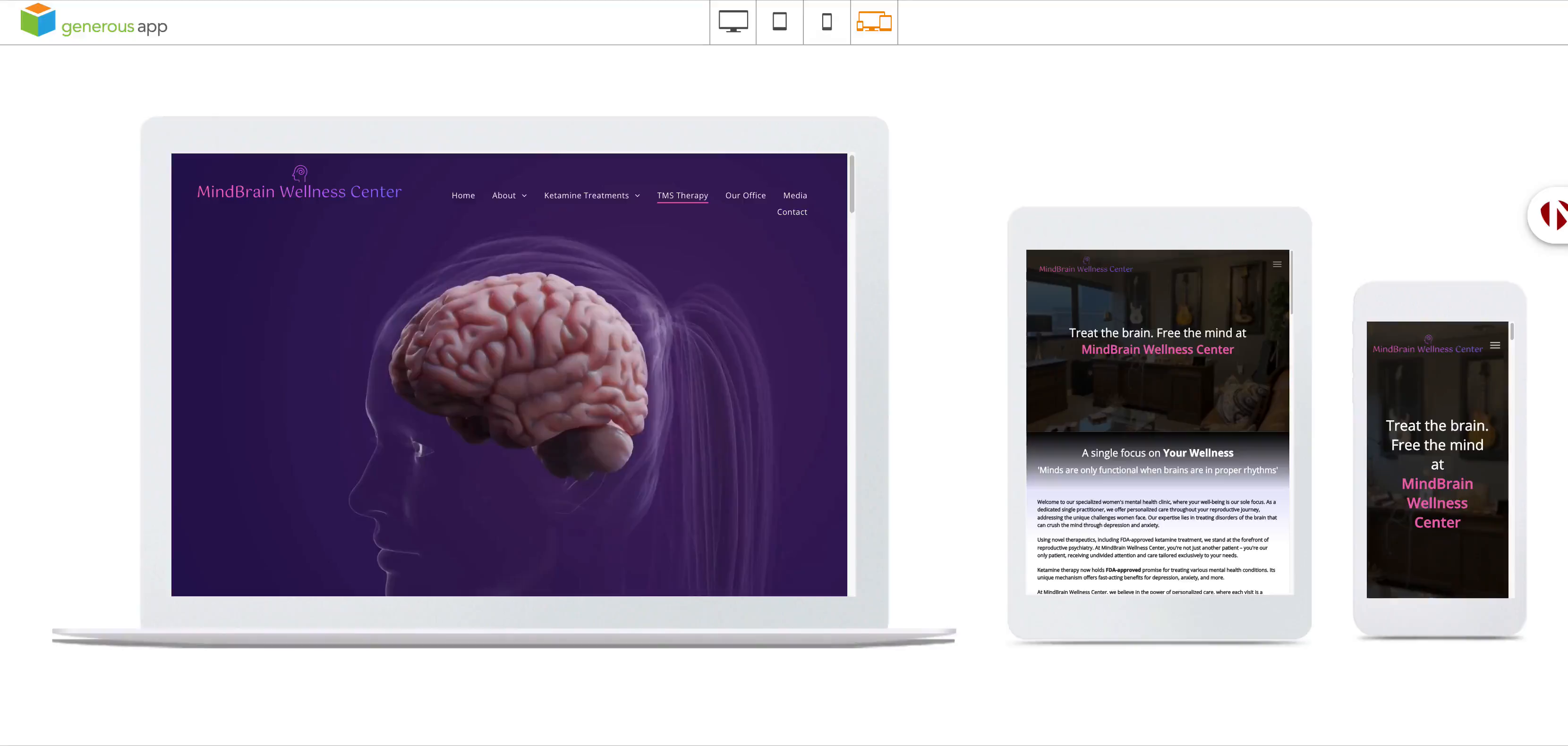Click the scrollbar on the laptop preview
Image resolution: width=1568 pixels, height=746 pixels.
[x=852, y=183]
